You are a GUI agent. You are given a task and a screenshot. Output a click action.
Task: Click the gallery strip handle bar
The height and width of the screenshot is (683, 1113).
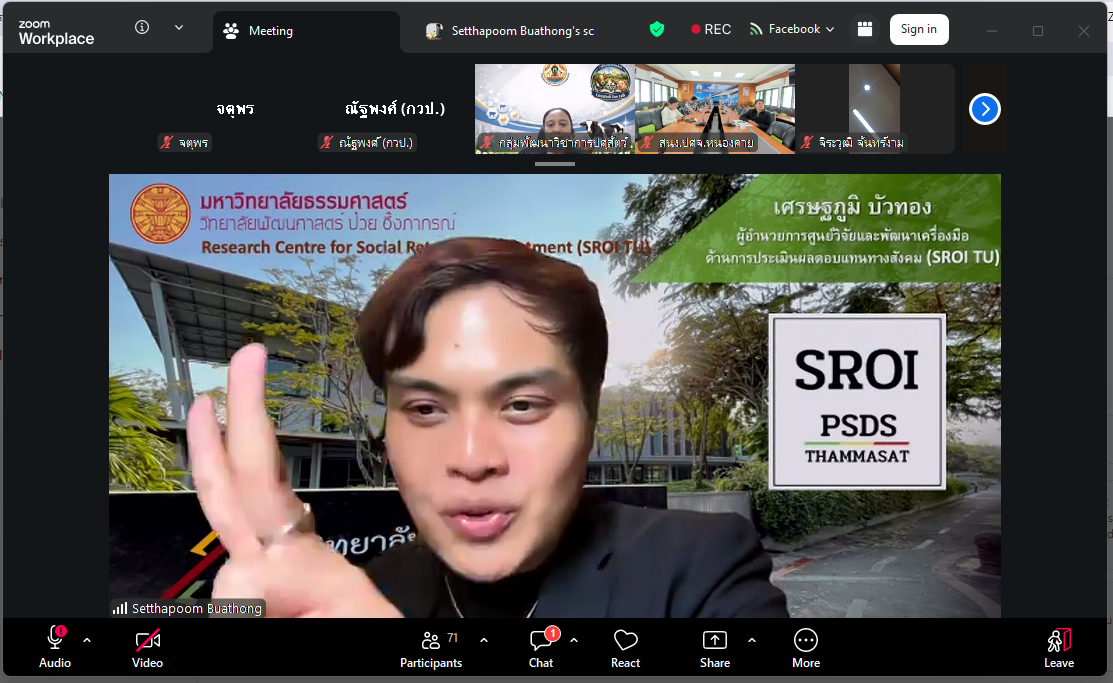coord(555,164)
